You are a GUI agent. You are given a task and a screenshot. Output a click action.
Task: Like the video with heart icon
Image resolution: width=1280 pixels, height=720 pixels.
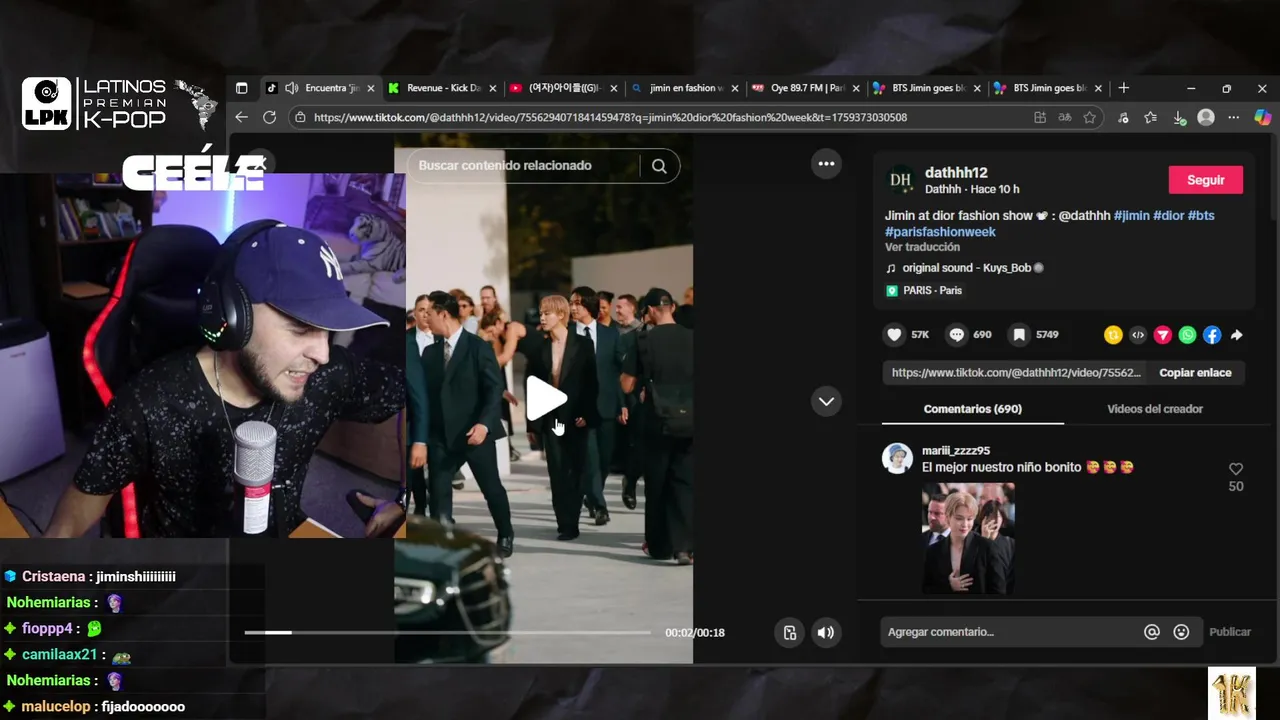895,335
